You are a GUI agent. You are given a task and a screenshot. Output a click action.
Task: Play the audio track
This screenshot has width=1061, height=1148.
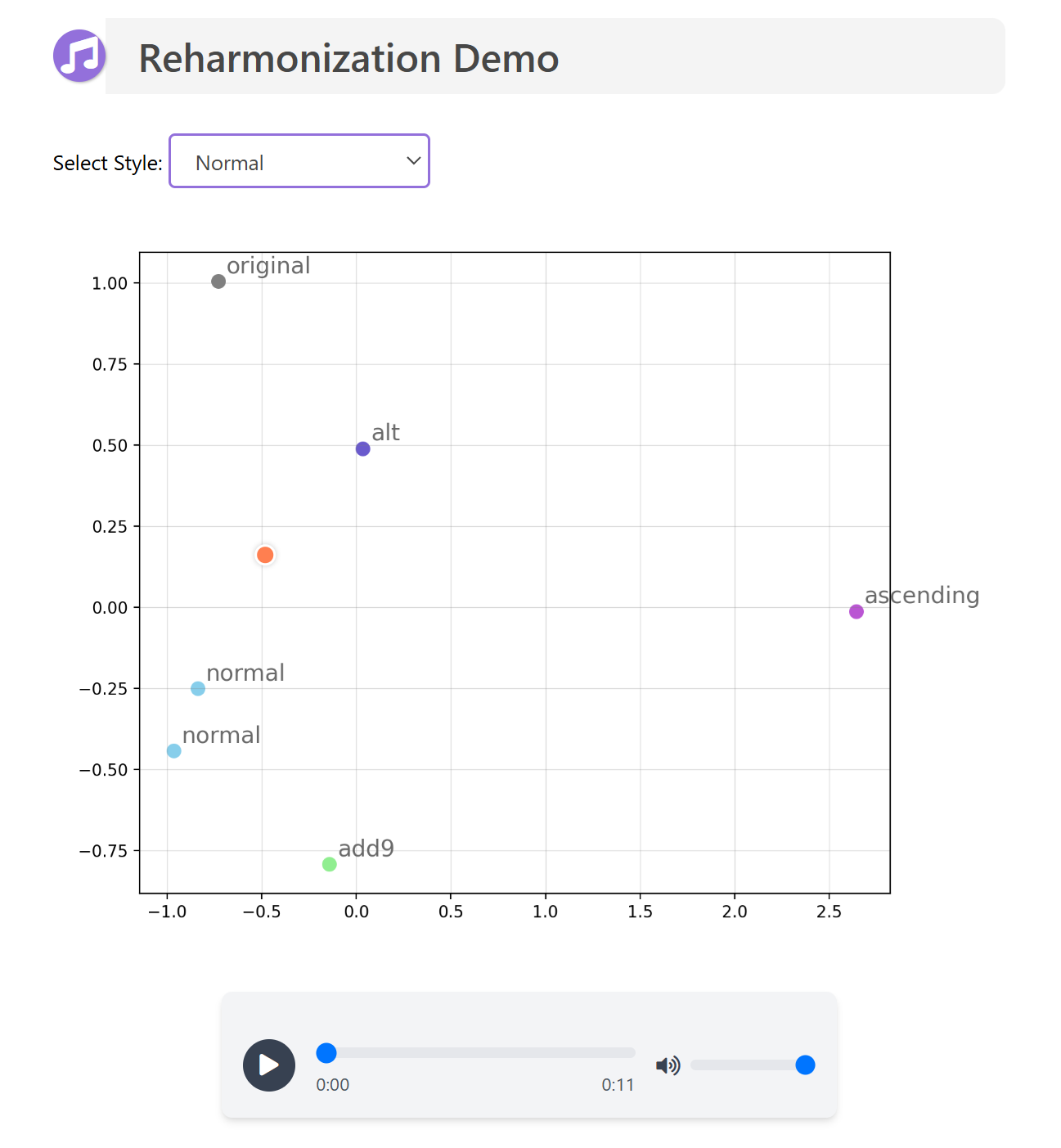(269, 1065)
